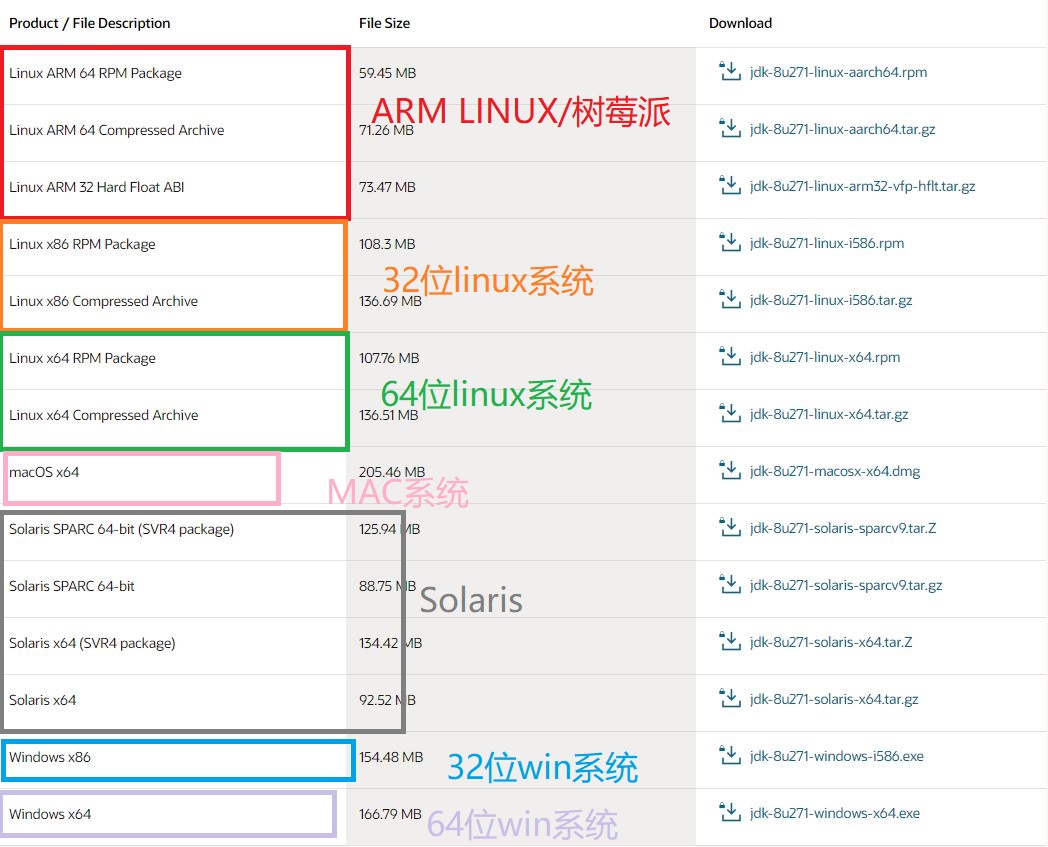The image size is (1048, 847).
Task: Click the '166.79 MB' file size
Action: coord(390,814)
